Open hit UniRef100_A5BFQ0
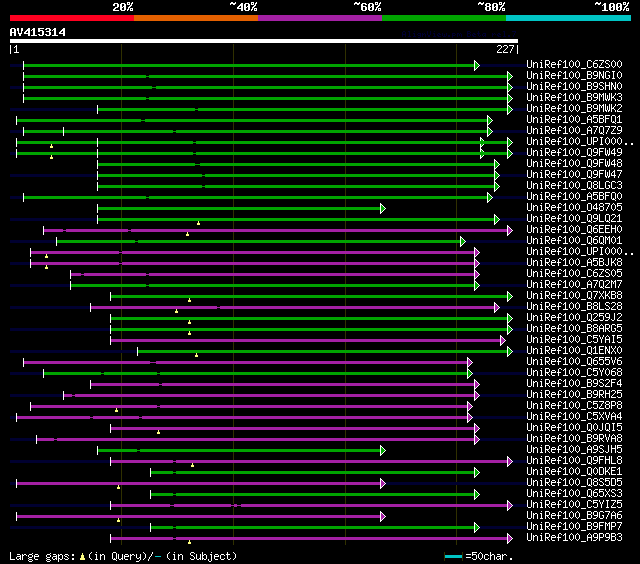Screen dimensions: 640x564 (x=574, y=196)
